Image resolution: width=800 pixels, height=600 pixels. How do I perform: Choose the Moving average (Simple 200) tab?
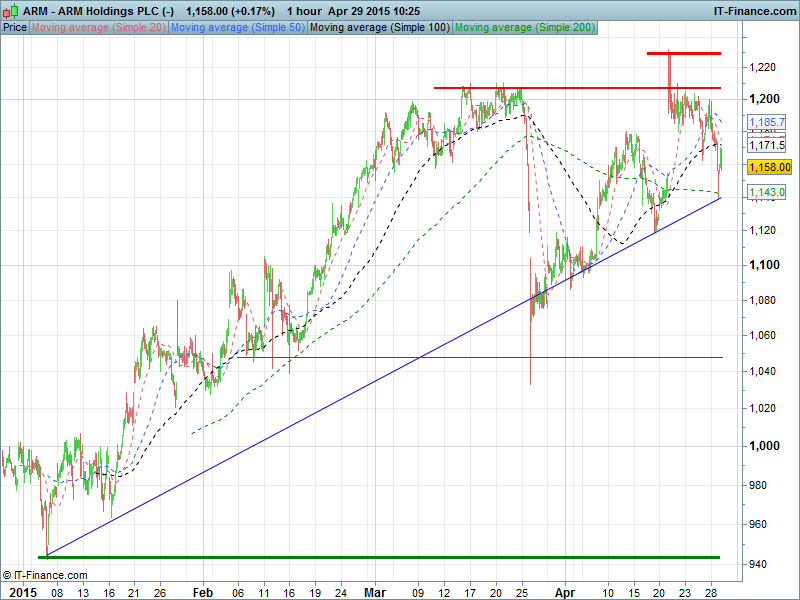pyautogui.click(x=523, y=27)
